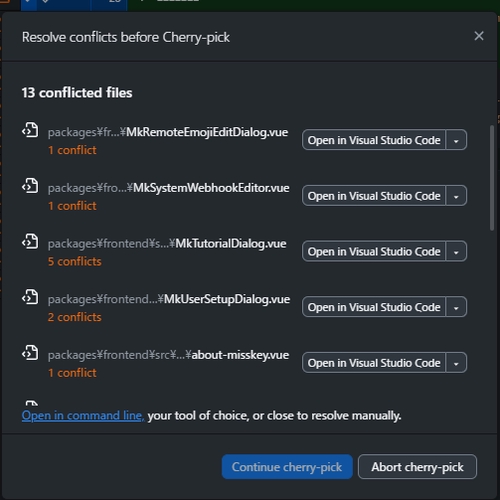Screen dimensions: 500x500
Task: Expand editor options for MkSystemWebhookEditor.vue
Action: click(456, 196)
